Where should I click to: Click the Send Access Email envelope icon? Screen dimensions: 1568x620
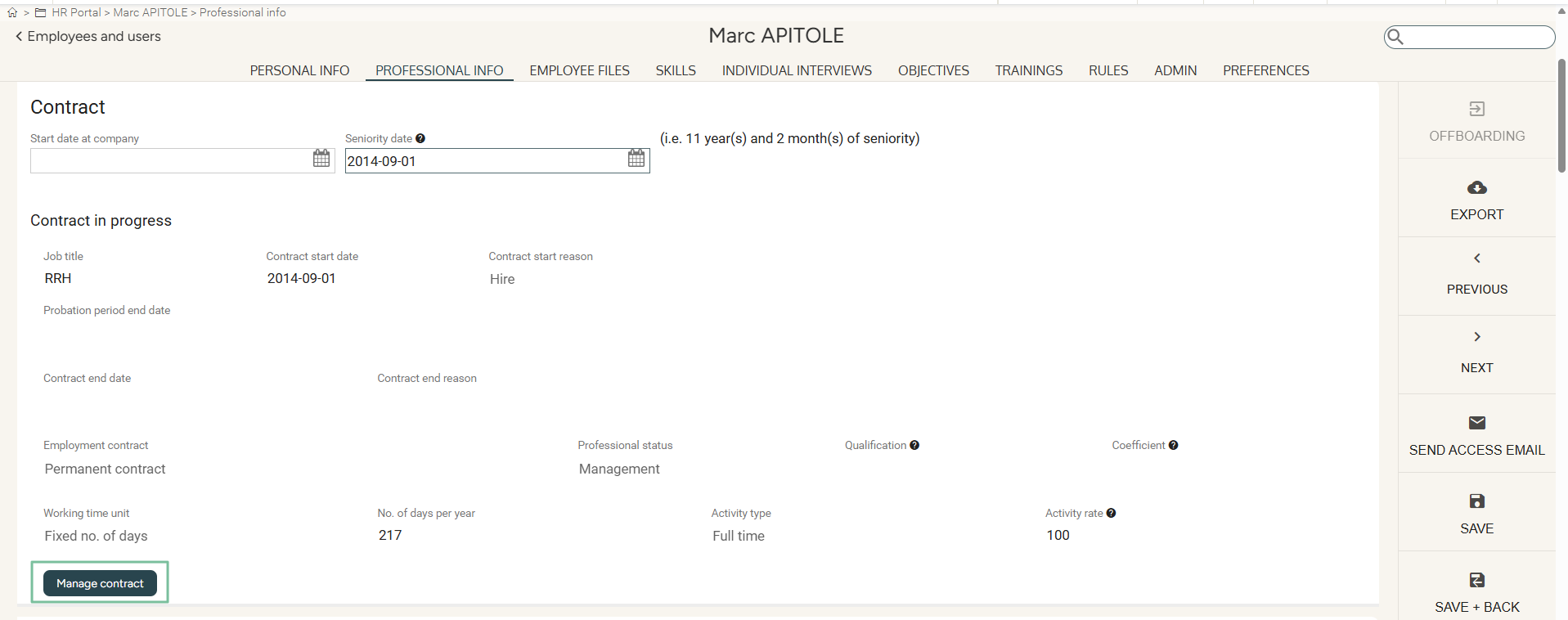pos(1476,423)
